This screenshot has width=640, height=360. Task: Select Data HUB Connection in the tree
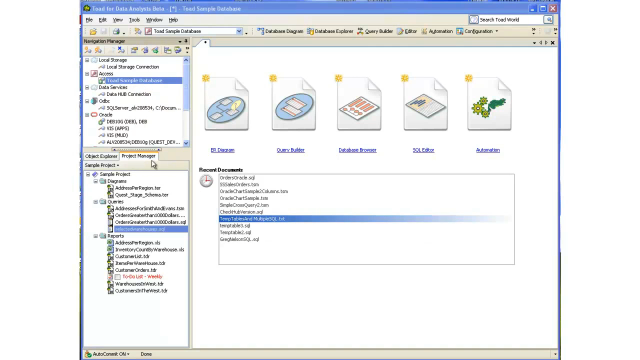click(129, 94)
